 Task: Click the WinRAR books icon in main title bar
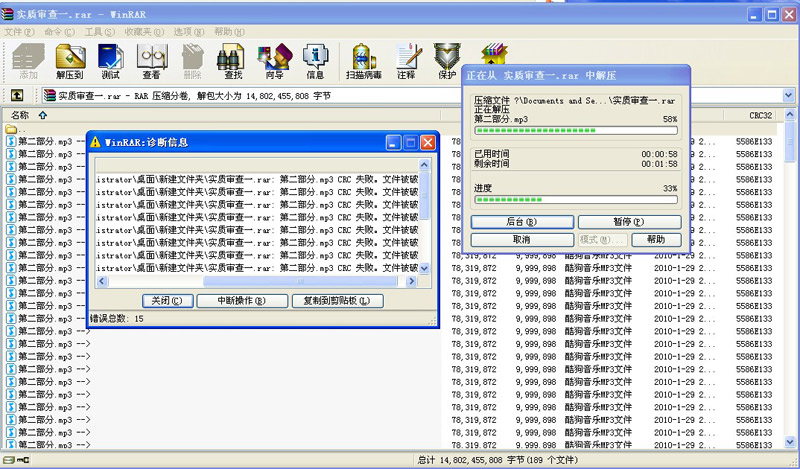(x=7, y=14)
